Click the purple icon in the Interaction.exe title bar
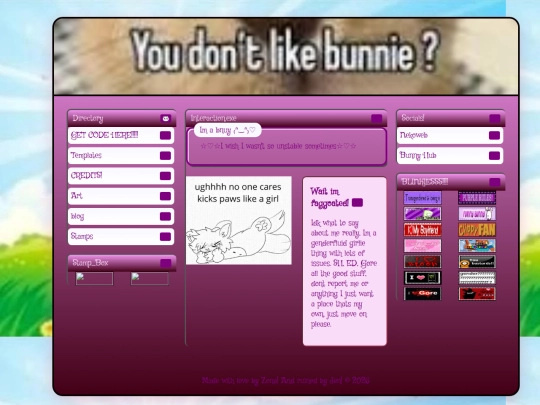This screenshot has height=405, width=540. pos(376,118)
